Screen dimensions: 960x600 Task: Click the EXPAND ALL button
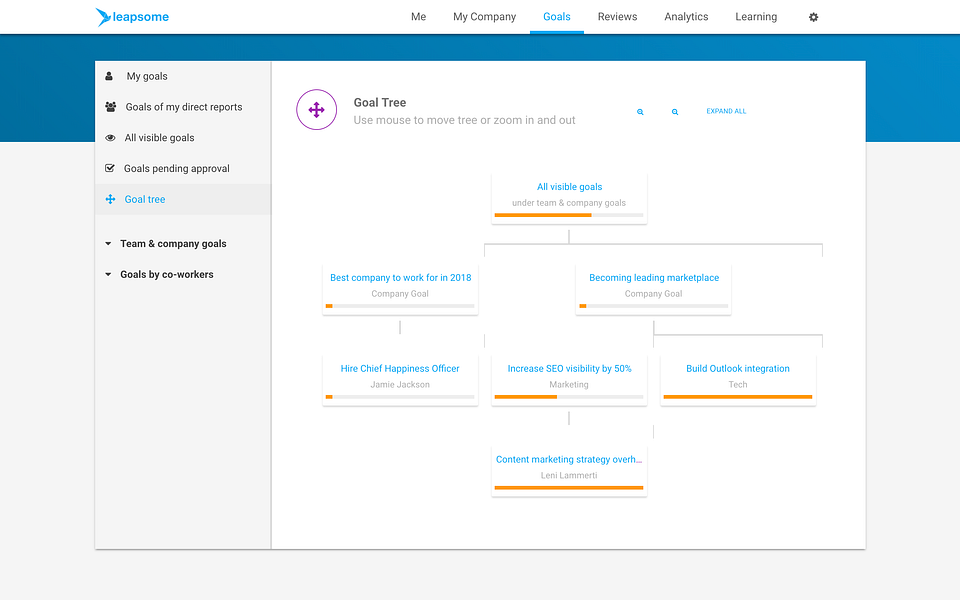726,111
